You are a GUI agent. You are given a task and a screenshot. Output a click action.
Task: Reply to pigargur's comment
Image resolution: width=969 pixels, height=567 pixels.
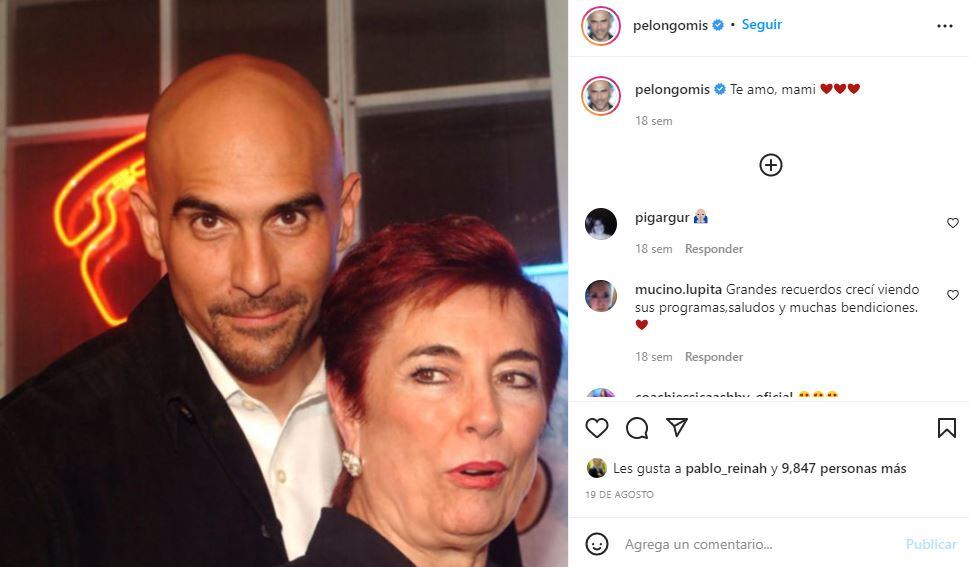pos(714,249)
